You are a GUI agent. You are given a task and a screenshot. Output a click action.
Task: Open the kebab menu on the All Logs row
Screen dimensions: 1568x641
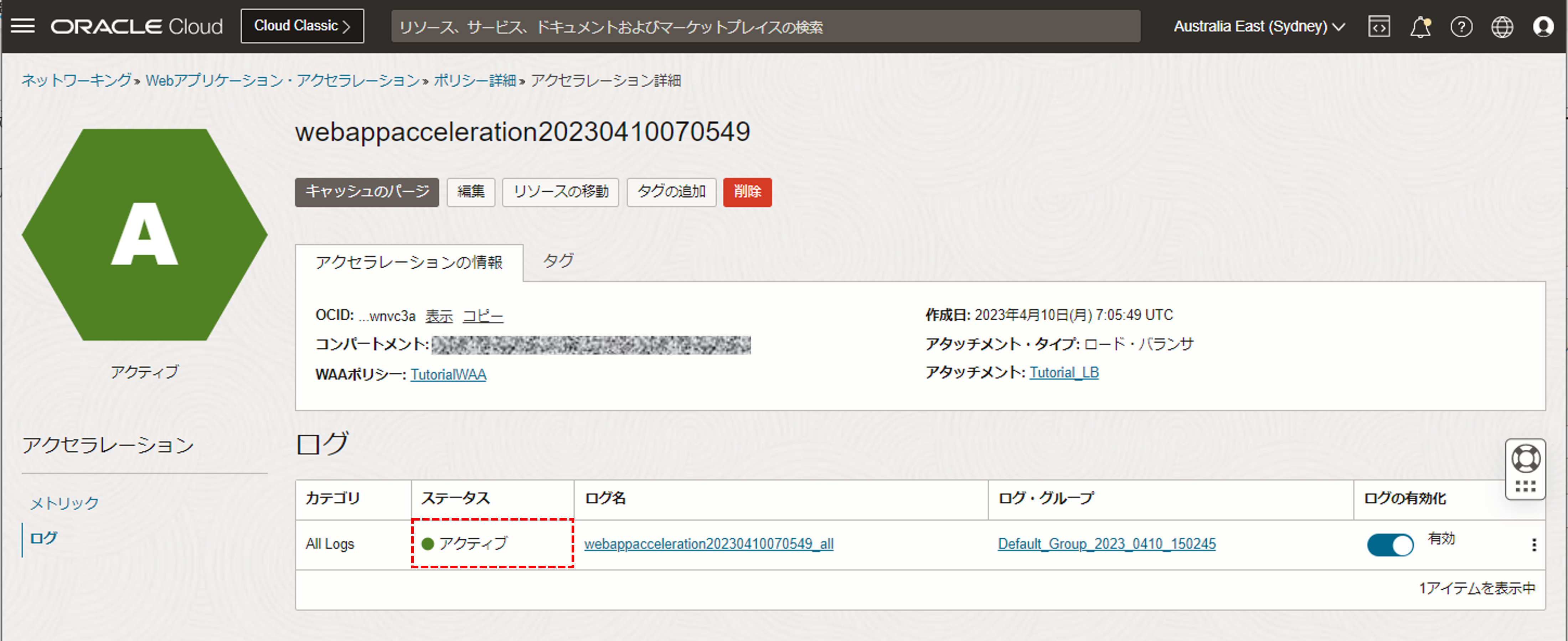[1535, 545]
